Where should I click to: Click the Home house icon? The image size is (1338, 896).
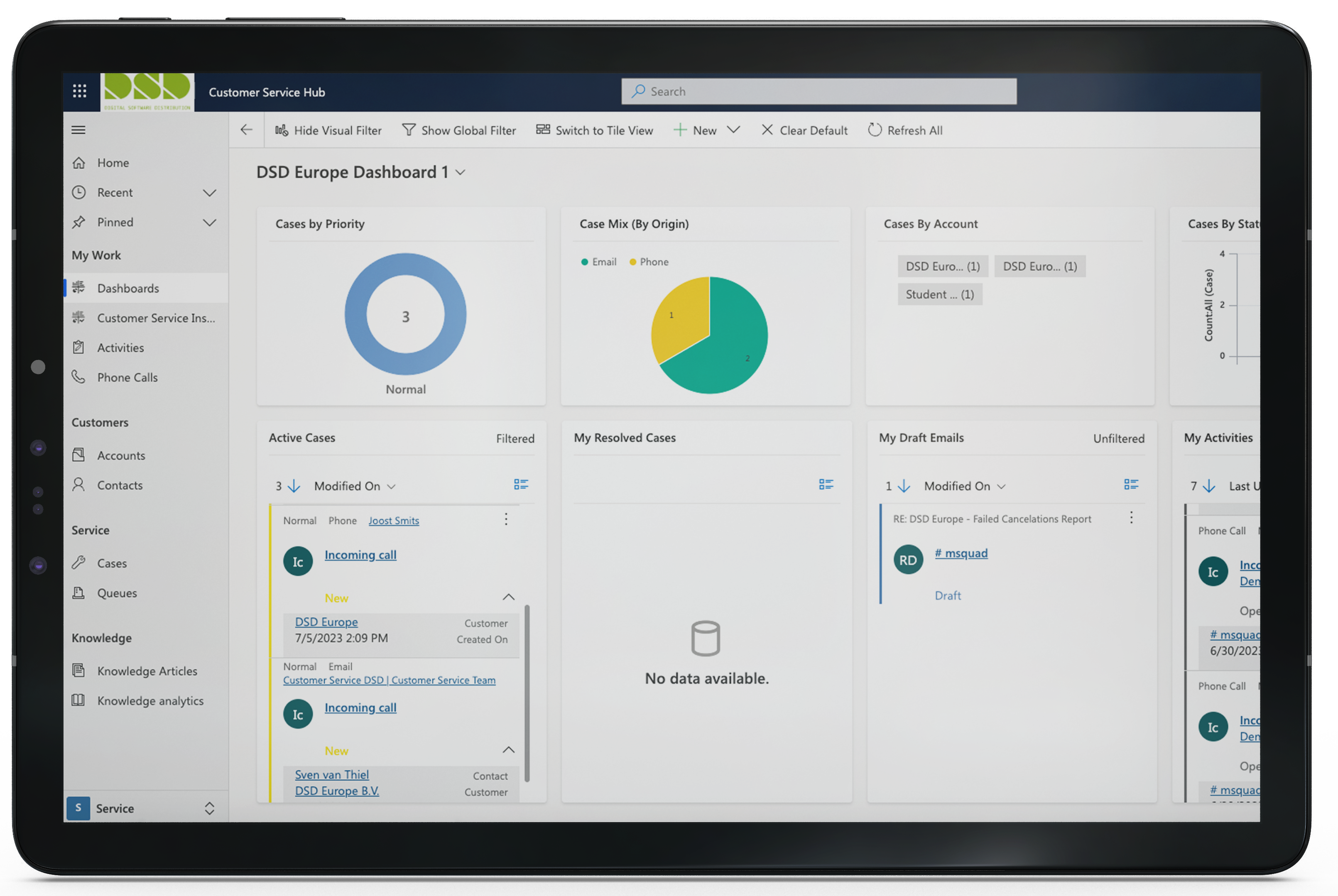79,163
